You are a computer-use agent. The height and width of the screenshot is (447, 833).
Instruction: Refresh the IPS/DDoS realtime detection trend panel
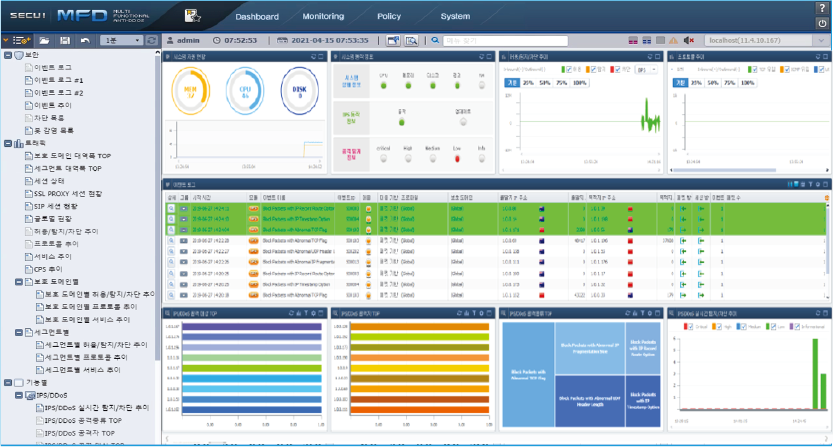818,314
